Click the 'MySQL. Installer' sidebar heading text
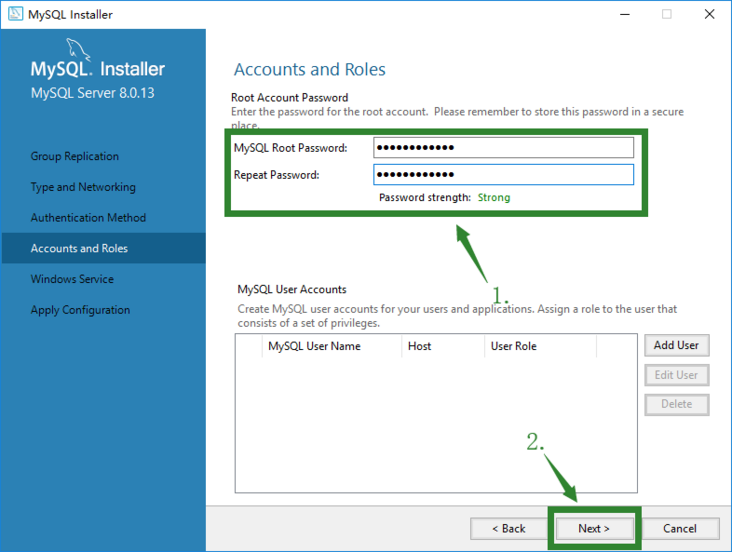732x552 pixels. [x=98, y=69]
